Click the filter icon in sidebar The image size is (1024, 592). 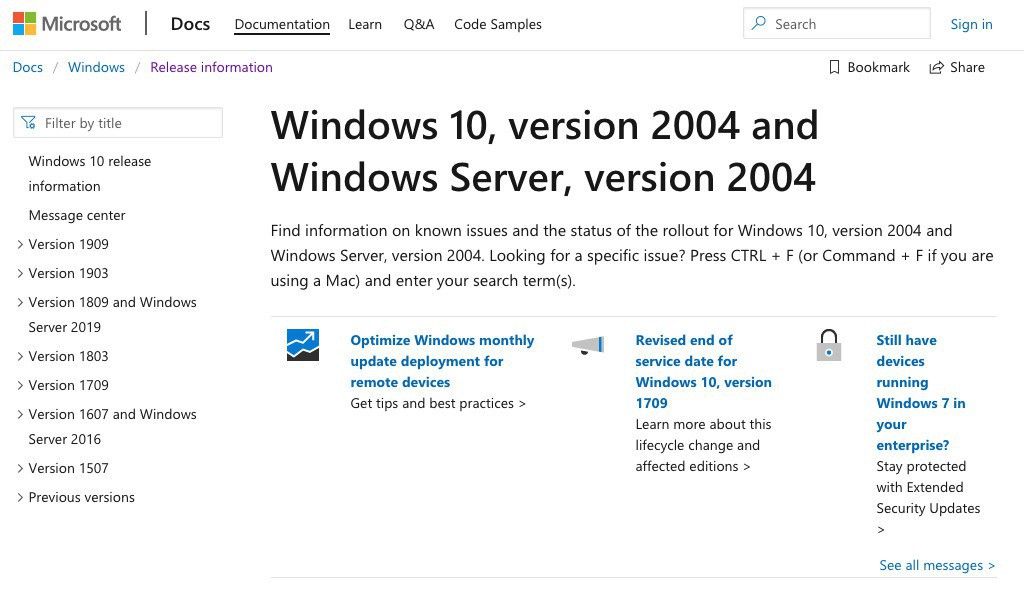pyautogui.click(x=28, y=123)
